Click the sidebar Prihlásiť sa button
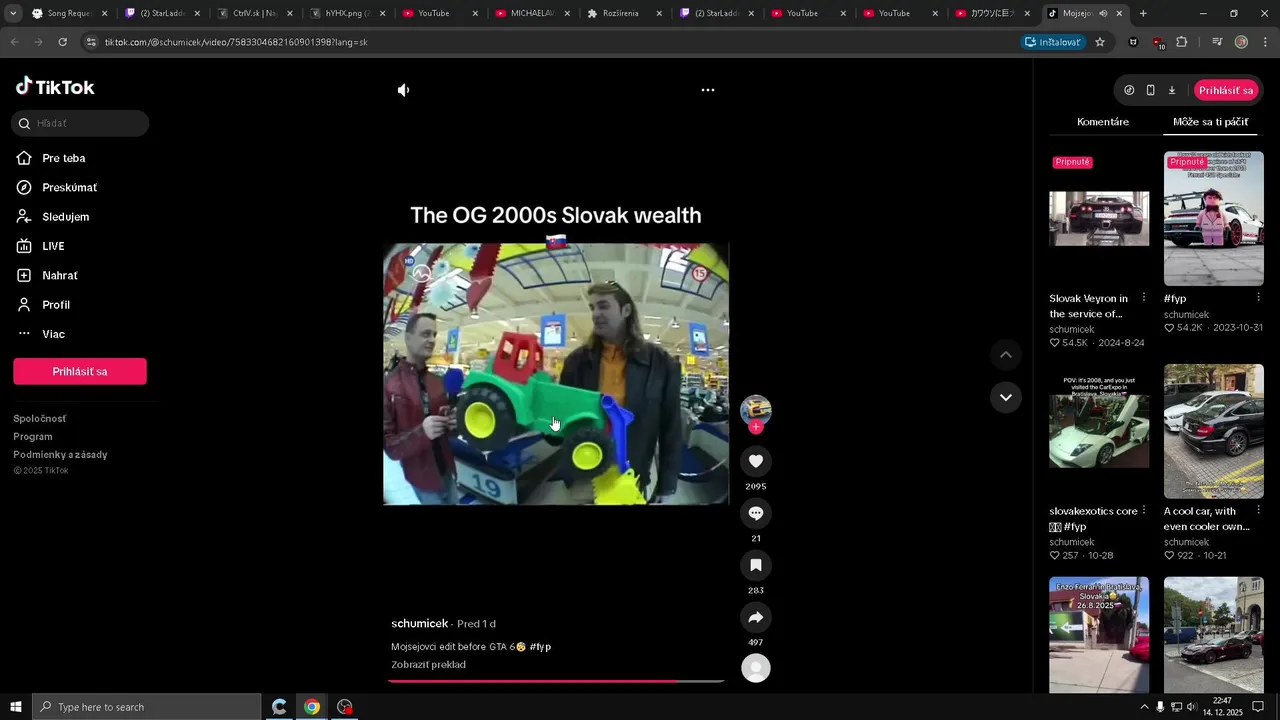The height and width of the screenshot is (720, 1280). tap(80, 371)
